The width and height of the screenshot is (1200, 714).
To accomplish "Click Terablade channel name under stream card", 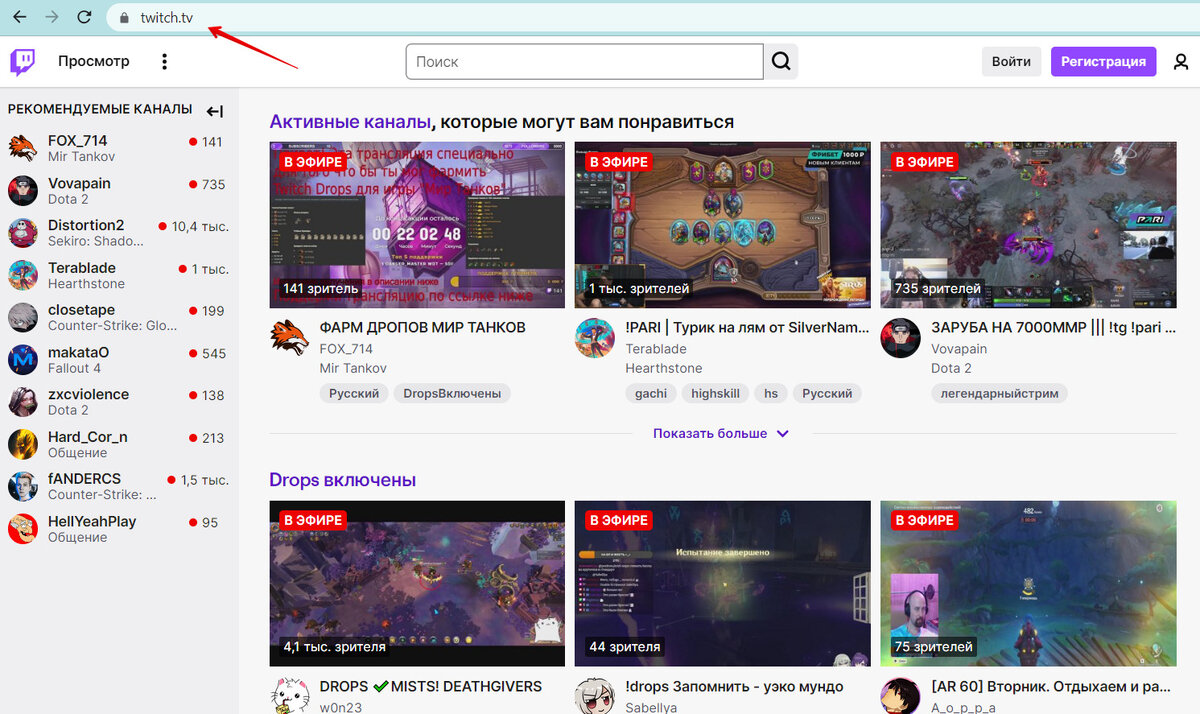I will (x=654, y=348).
